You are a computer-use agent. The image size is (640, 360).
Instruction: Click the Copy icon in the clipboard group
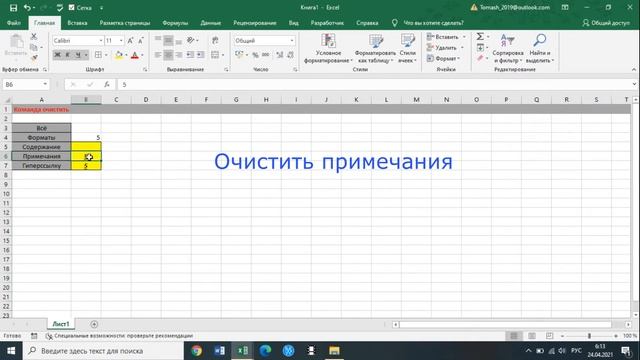pyautogui.click(x=34, y=47)
